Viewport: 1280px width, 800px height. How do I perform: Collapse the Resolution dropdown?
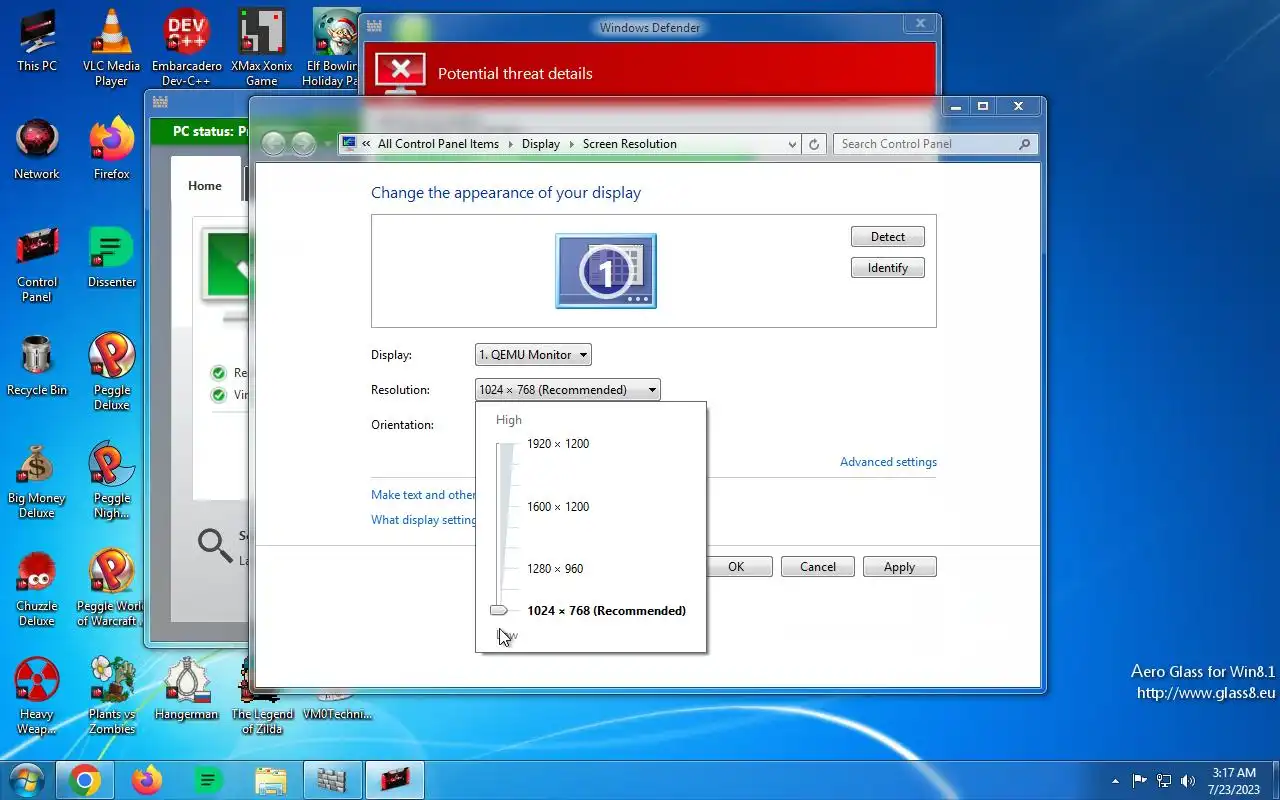click(x=567, y=390)
